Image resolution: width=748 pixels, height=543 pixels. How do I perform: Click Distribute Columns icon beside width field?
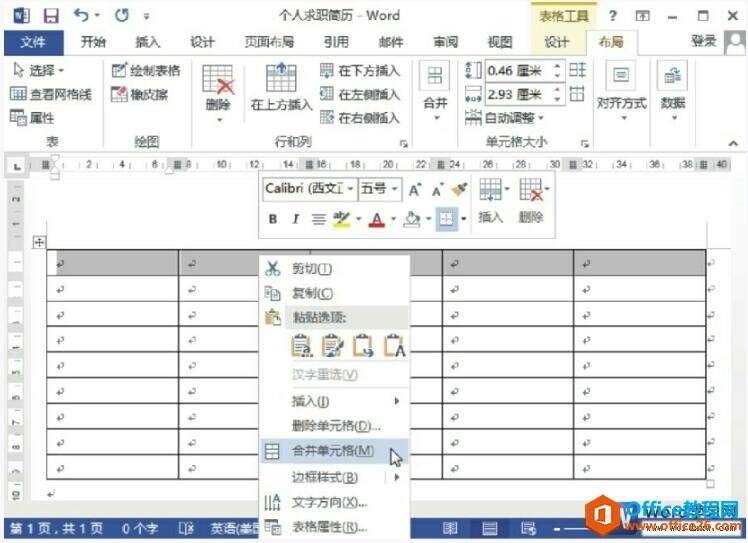tap(577, 94)
